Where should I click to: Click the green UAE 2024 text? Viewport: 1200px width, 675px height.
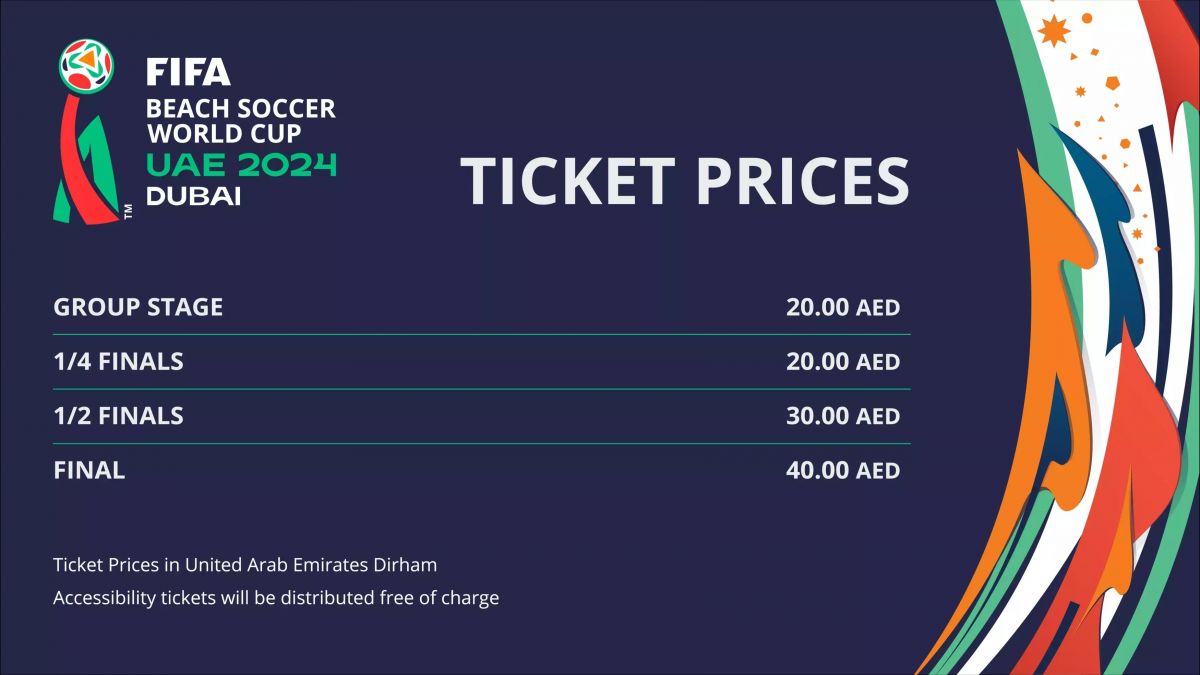pyautogui.click(x=241, y=164)
